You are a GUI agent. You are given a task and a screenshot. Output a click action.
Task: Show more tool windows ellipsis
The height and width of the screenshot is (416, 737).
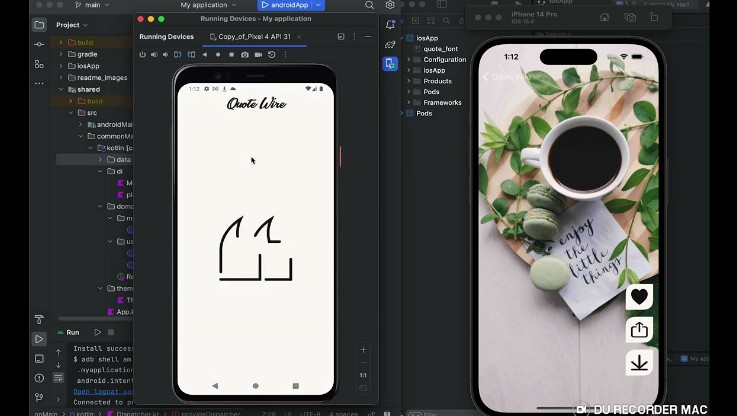[x=39, y=83]
